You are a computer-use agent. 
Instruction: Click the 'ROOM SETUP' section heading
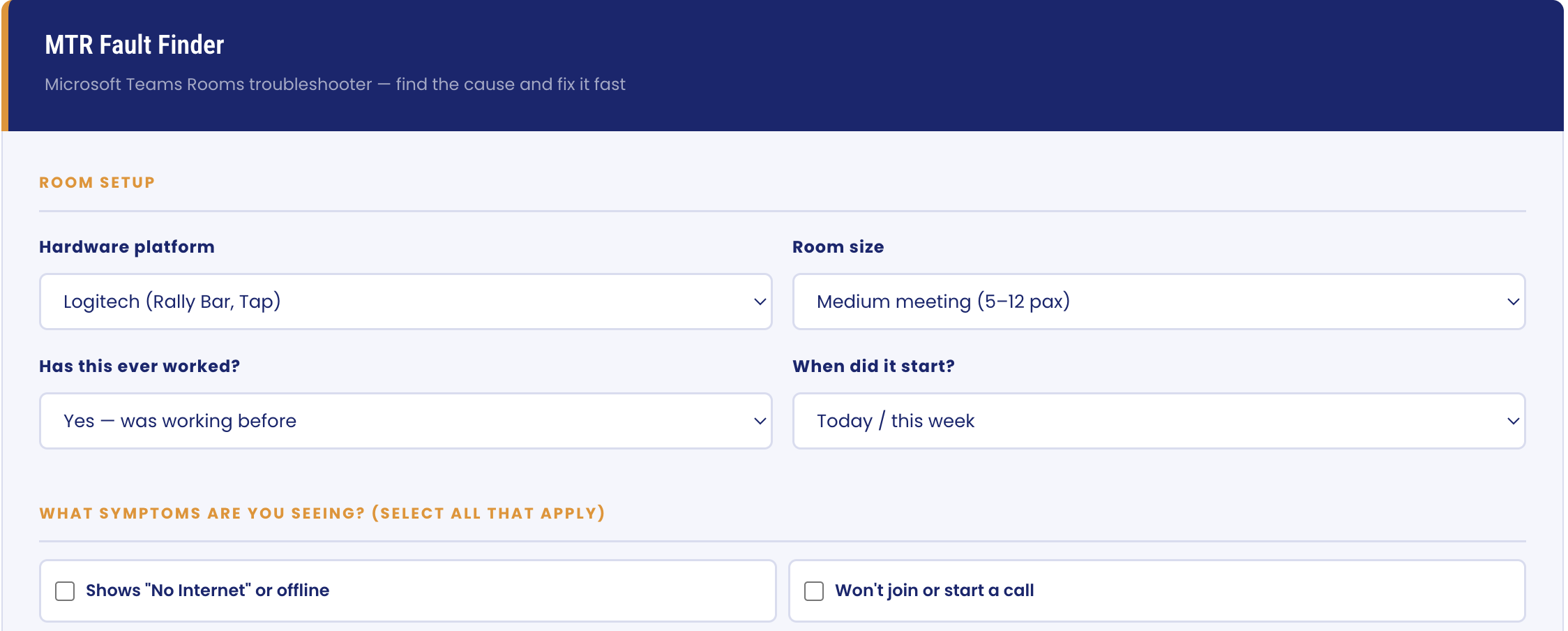pyautogui.click(x=97, y=183)
